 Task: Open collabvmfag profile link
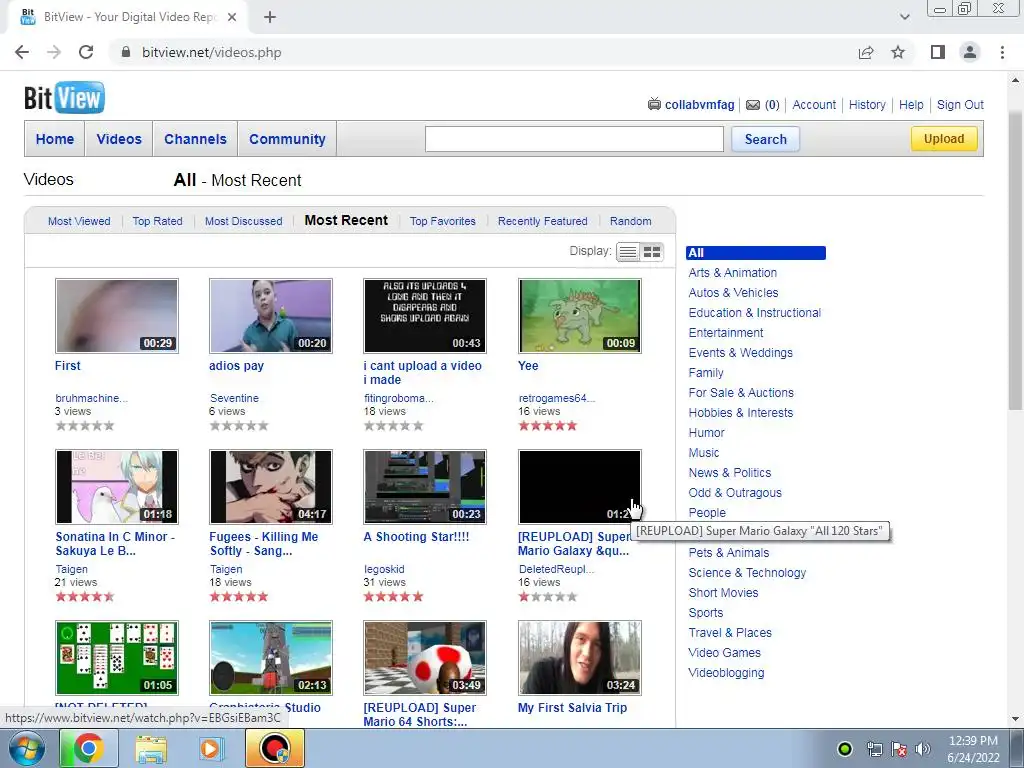(699, 104)
